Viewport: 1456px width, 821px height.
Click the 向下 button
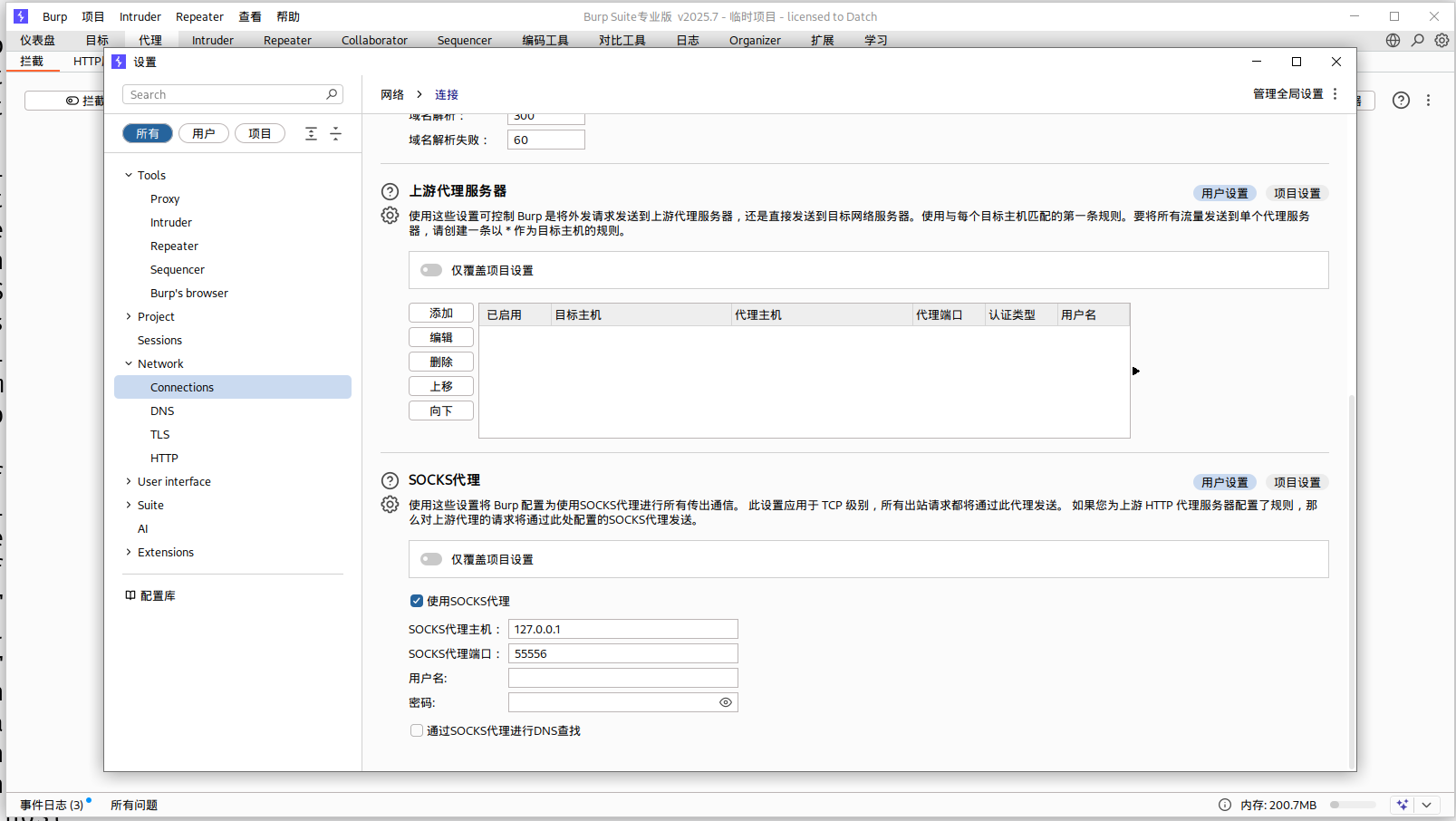point(441,410)
